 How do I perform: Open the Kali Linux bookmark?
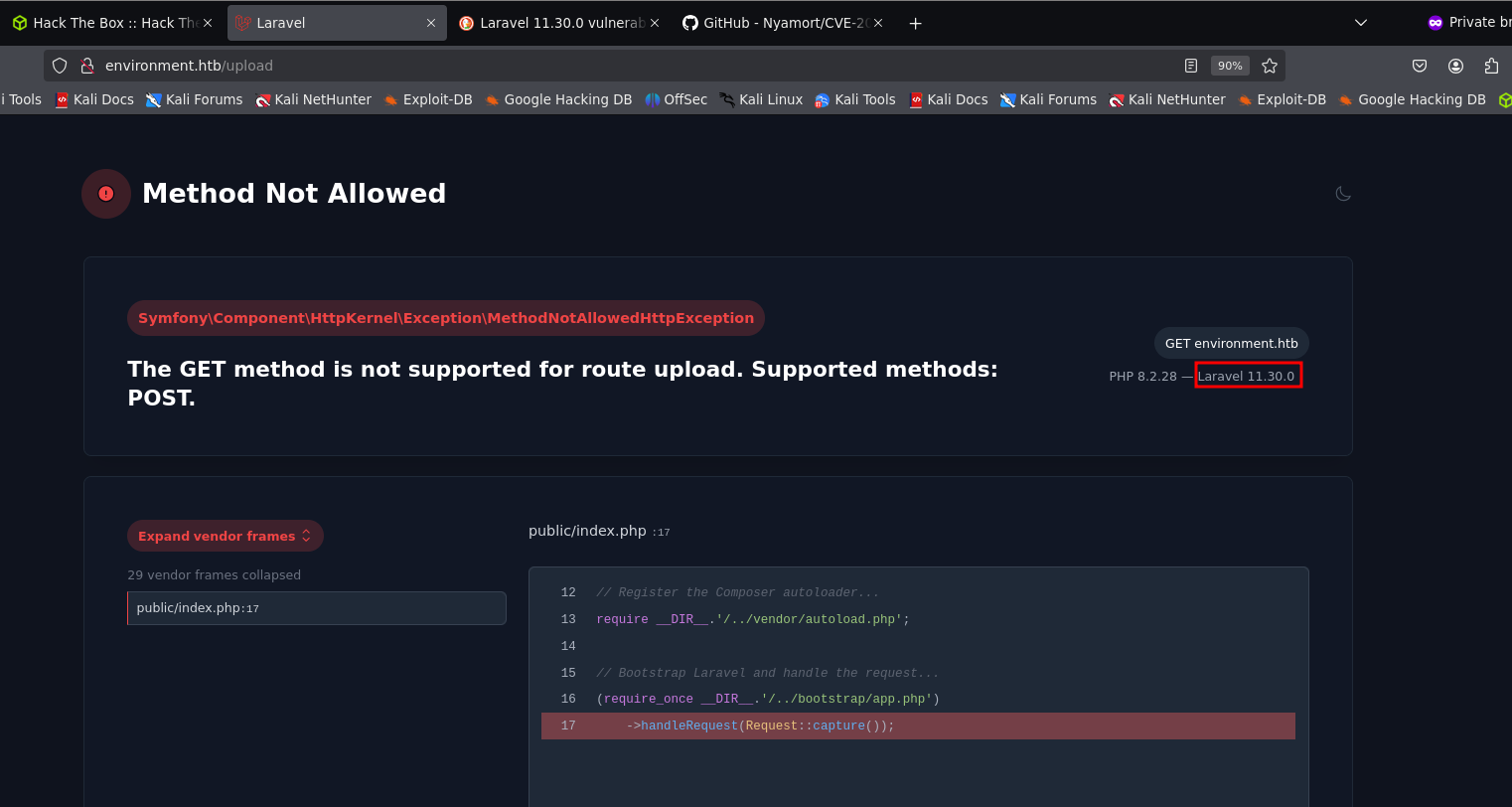pyautogui.click(x=761, y=99)
